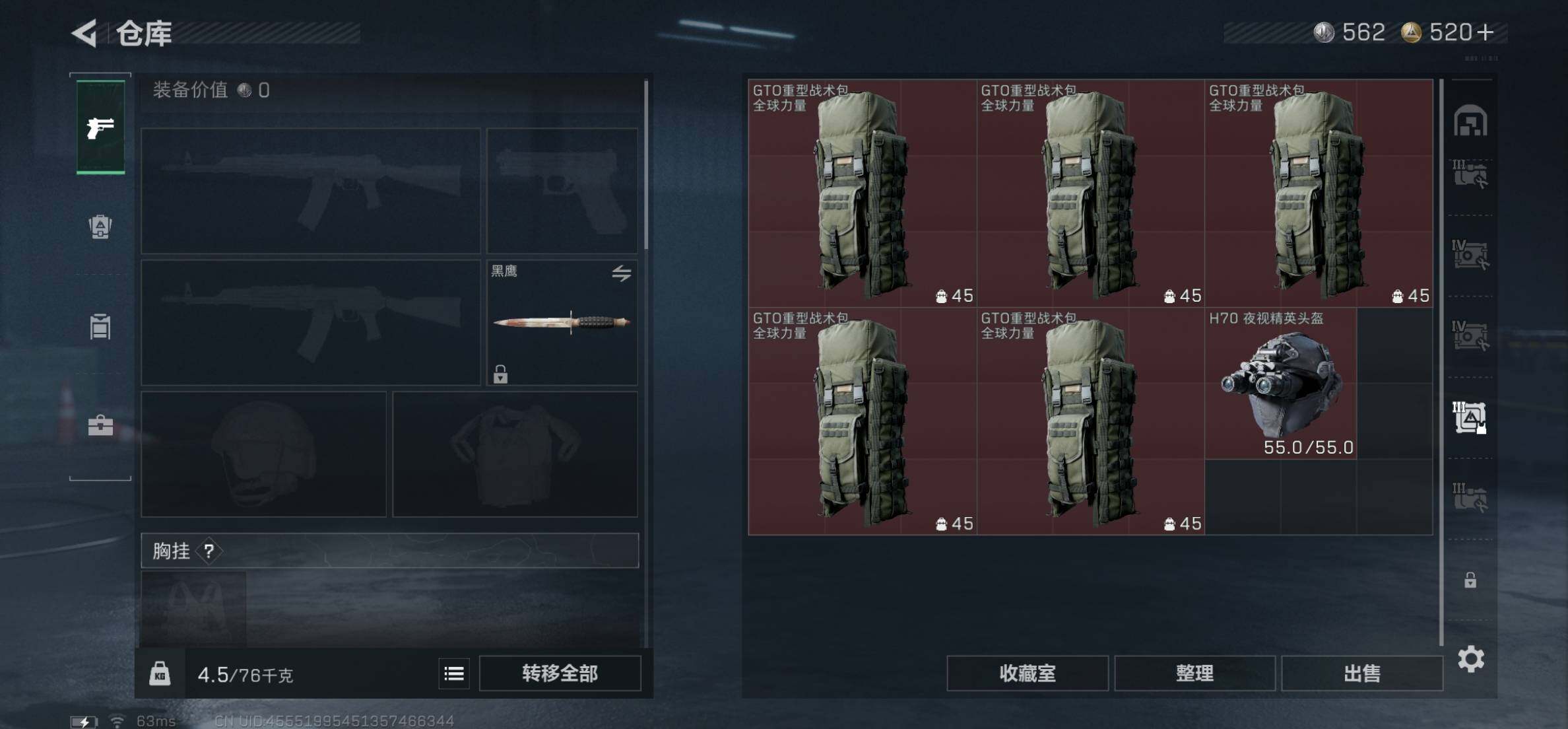Screen dimensions: 1568x729
Task: Click the 出售 sell button
Action: (1362, 674)
